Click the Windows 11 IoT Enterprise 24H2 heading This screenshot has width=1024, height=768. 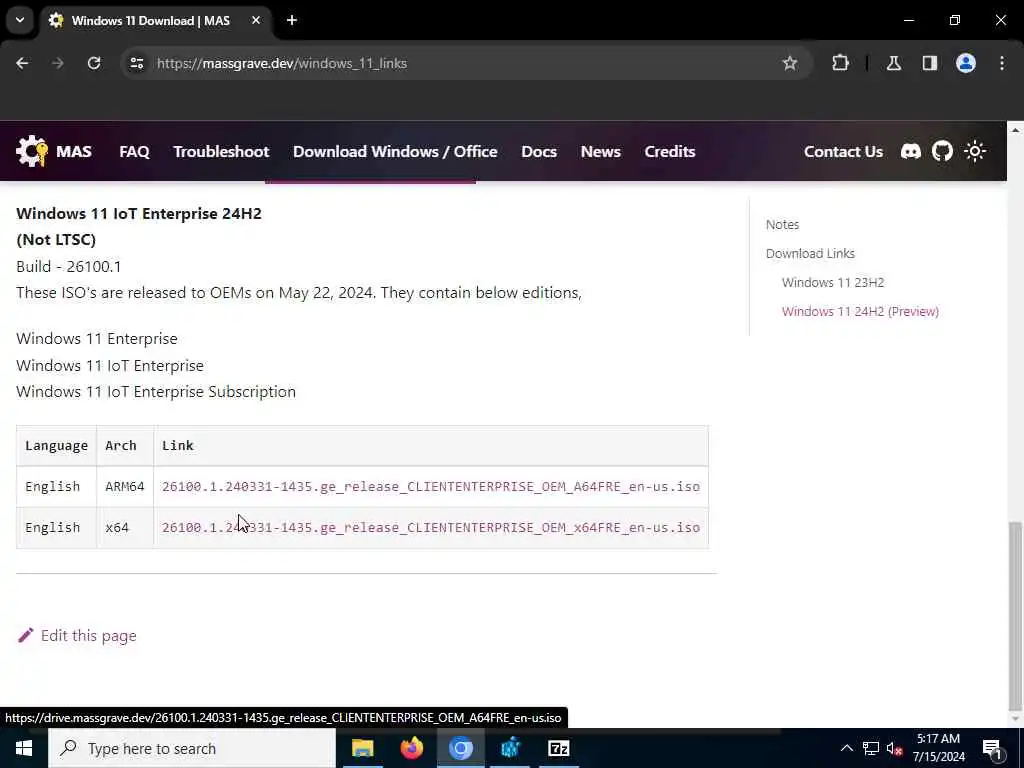click(x=138, y=214)
